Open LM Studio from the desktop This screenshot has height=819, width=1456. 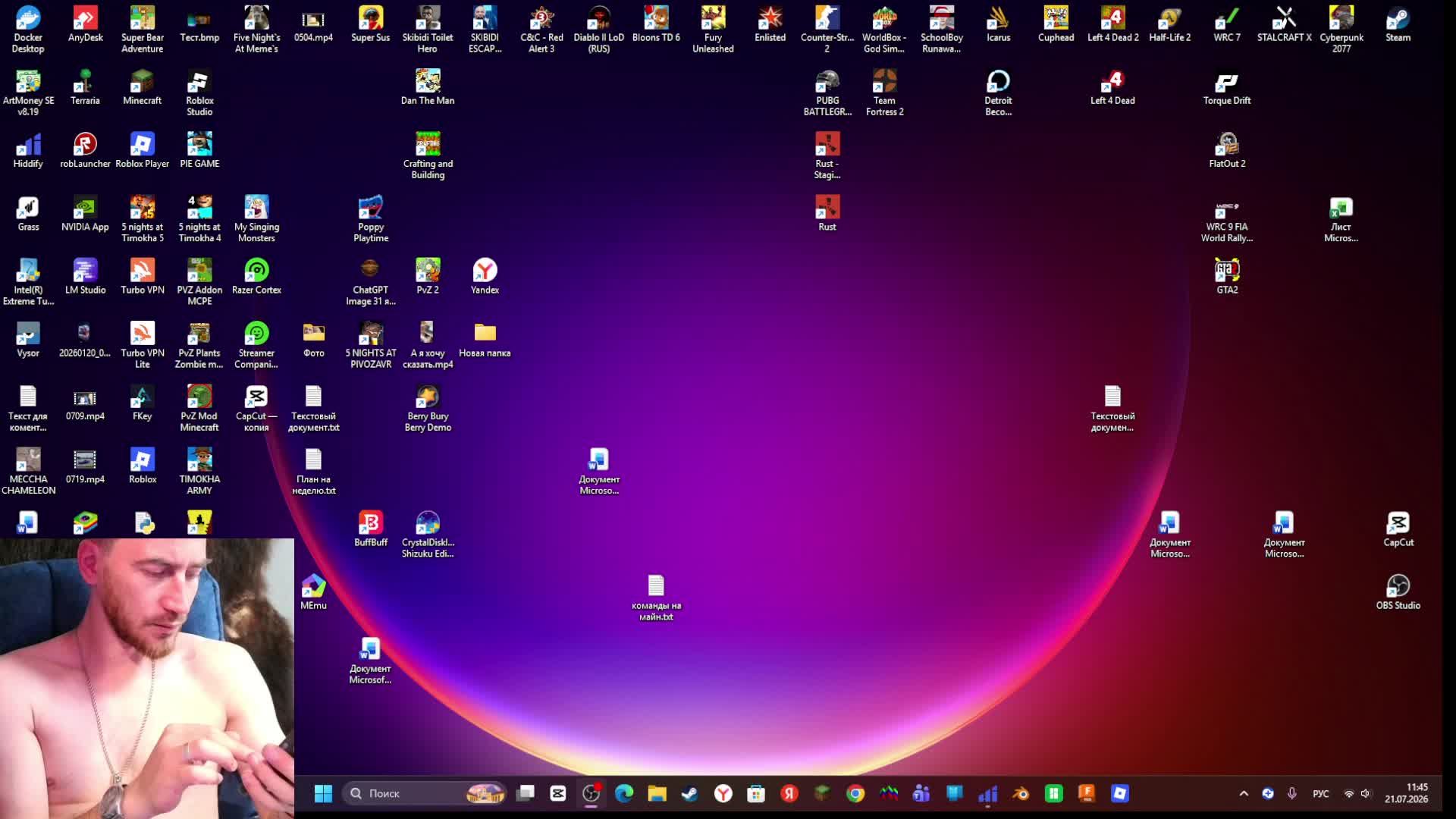coord(85,276)
